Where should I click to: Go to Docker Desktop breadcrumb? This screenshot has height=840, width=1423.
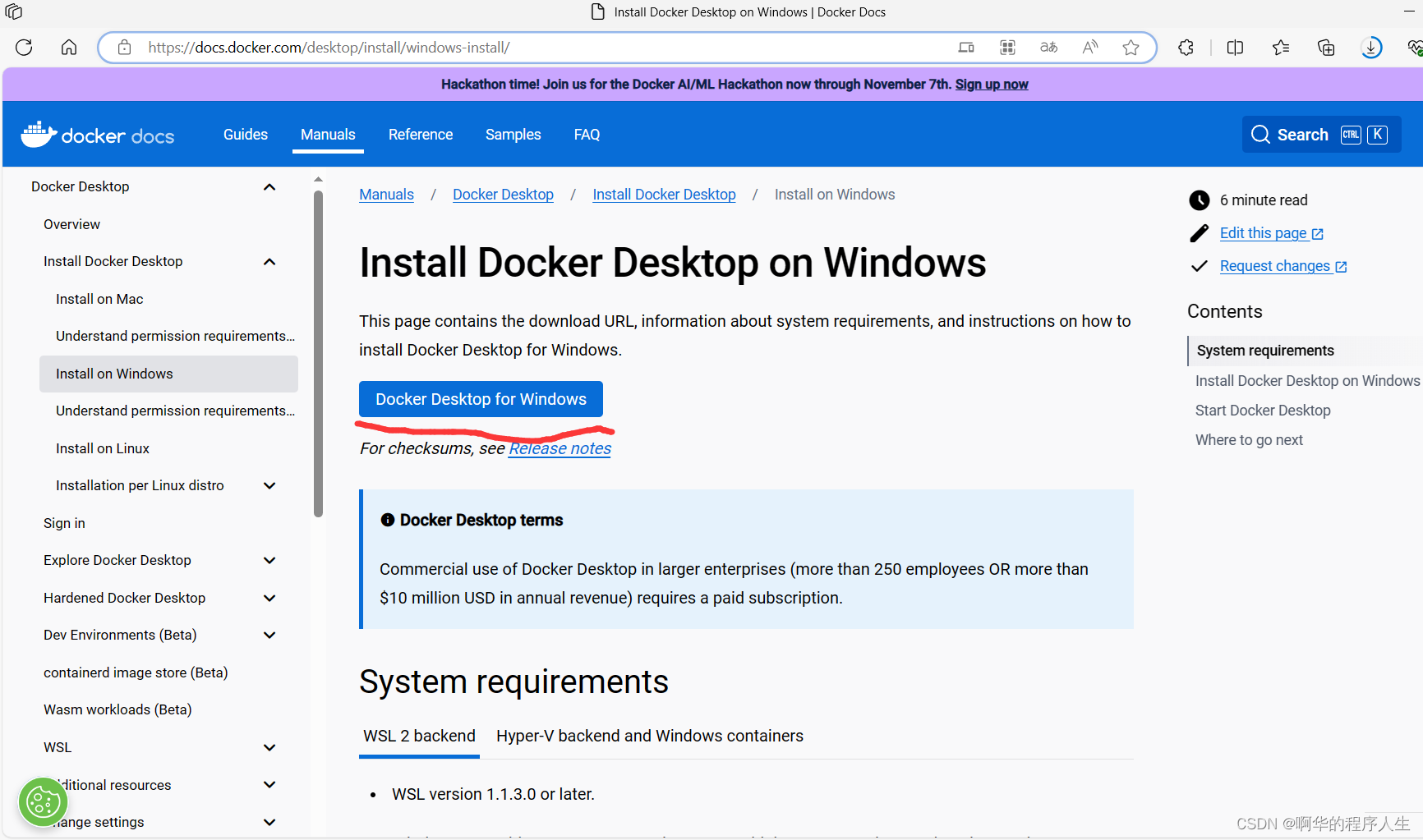click(x=503, y=195)
